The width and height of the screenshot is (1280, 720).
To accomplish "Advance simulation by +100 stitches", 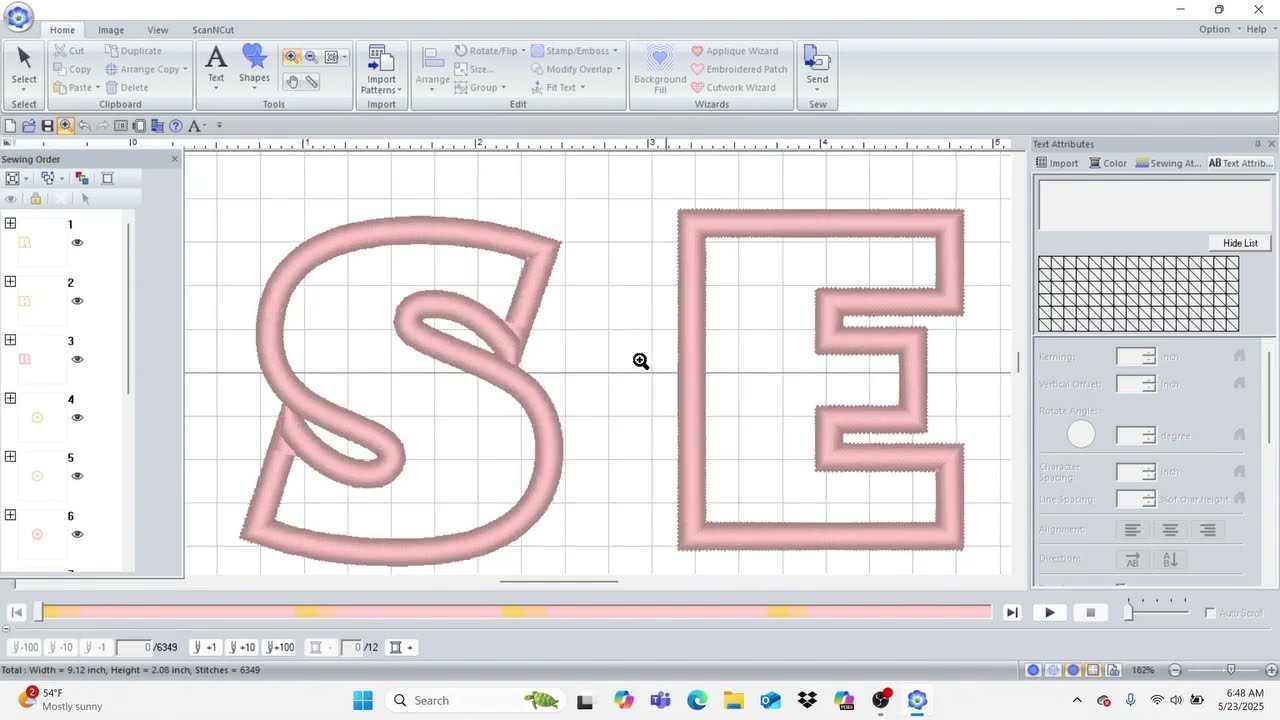I will (279, 647).
